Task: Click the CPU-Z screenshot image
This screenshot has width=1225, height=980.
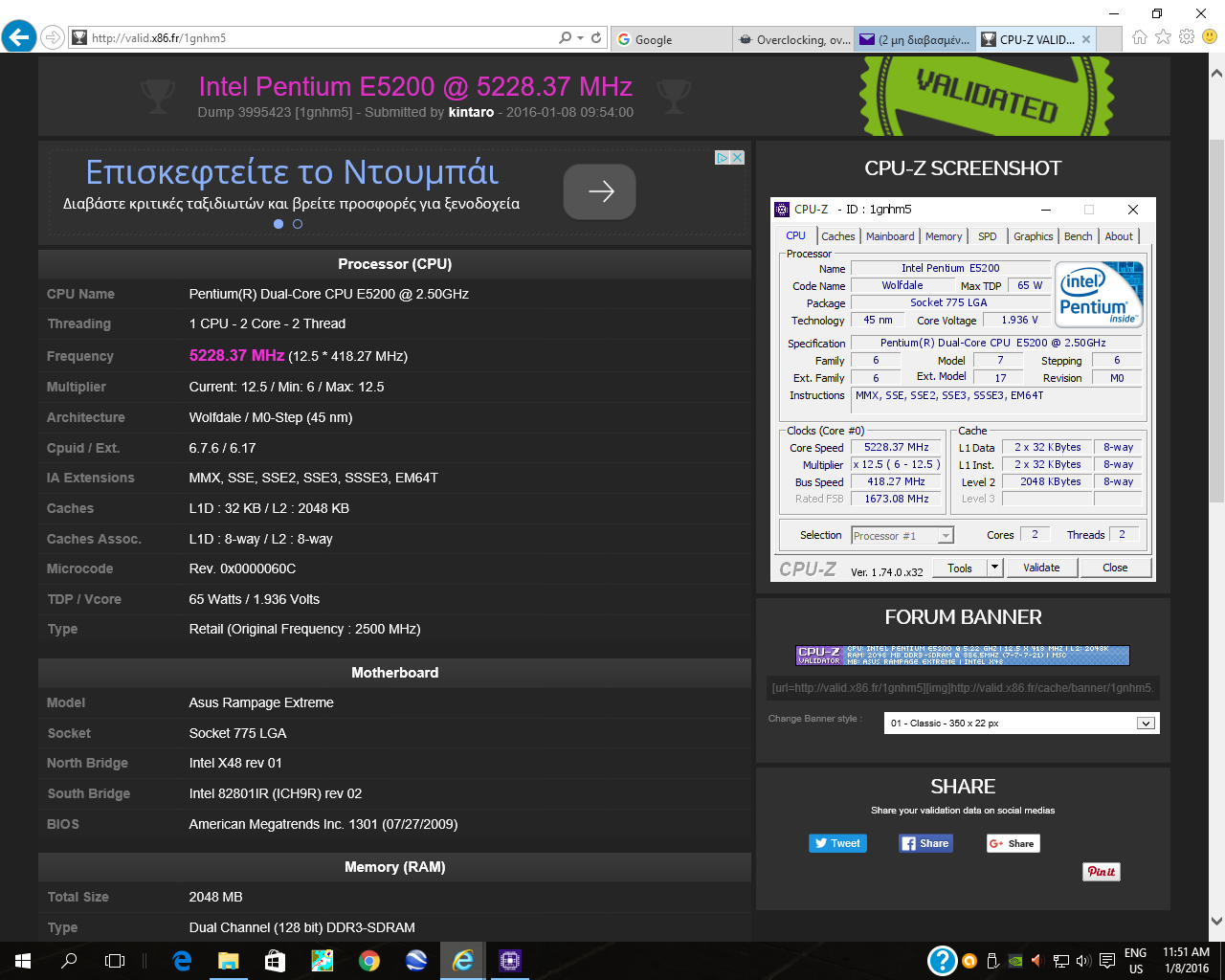Action: pyautogui.click(x=963, y=390)
